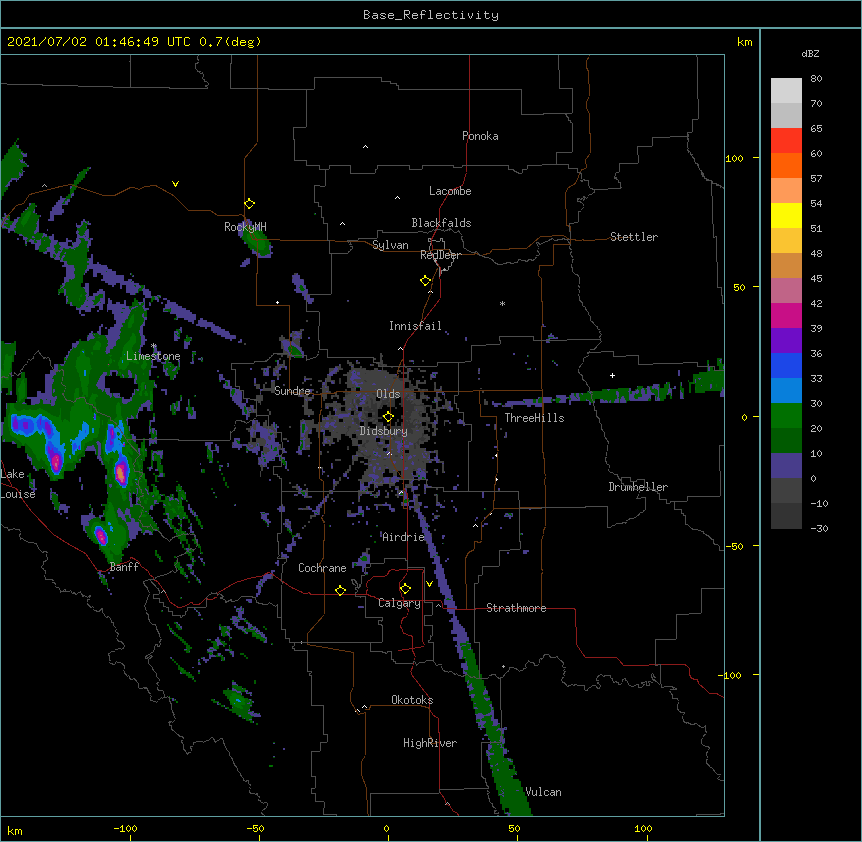The width and height of the screenshot is (862, 842).
Task: Click the dBZ legend heading
Action: pos(810,53)
